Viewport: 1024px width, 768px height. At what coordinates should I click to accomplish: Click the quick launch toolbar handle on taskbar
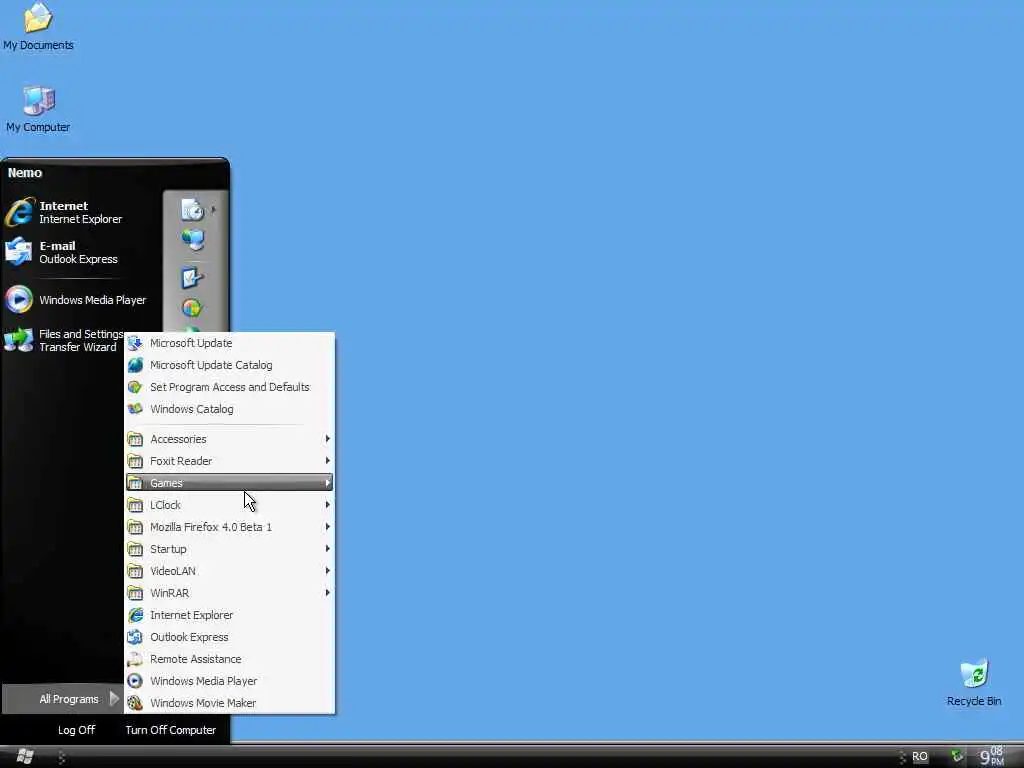tap(61, 756)
